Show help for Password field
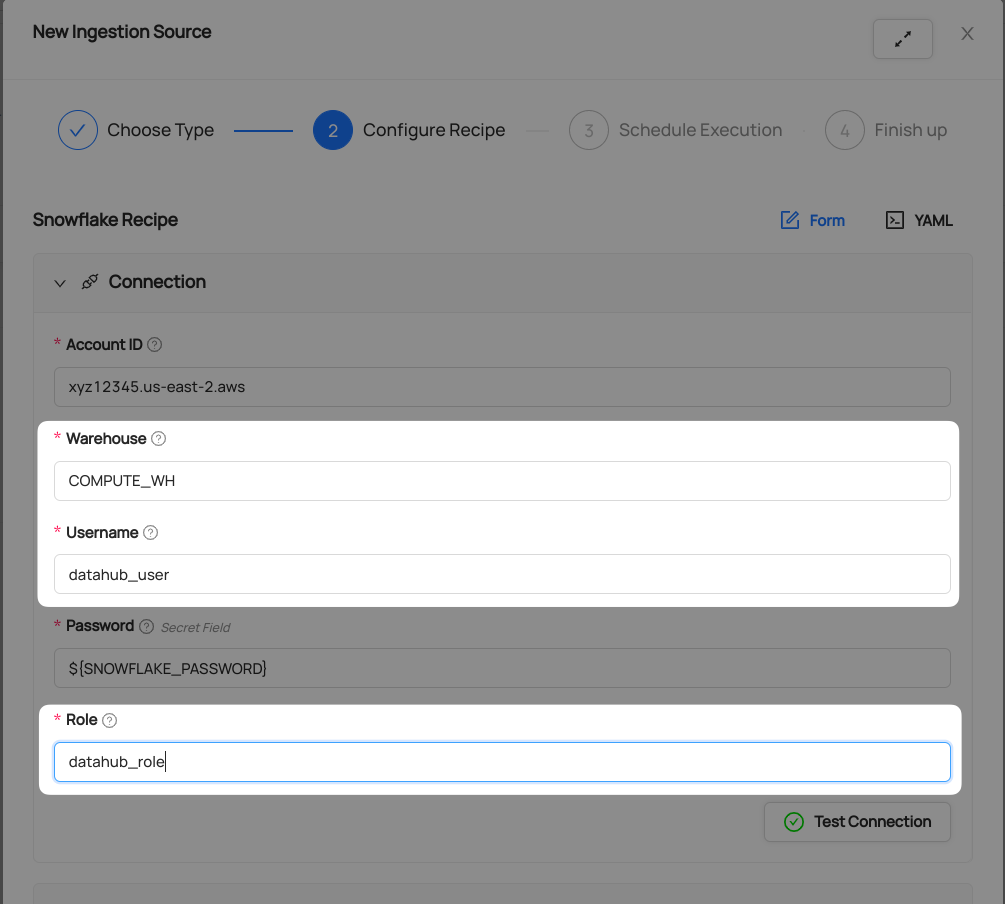This screenshot has height=904, width=1005. [147, 626]
